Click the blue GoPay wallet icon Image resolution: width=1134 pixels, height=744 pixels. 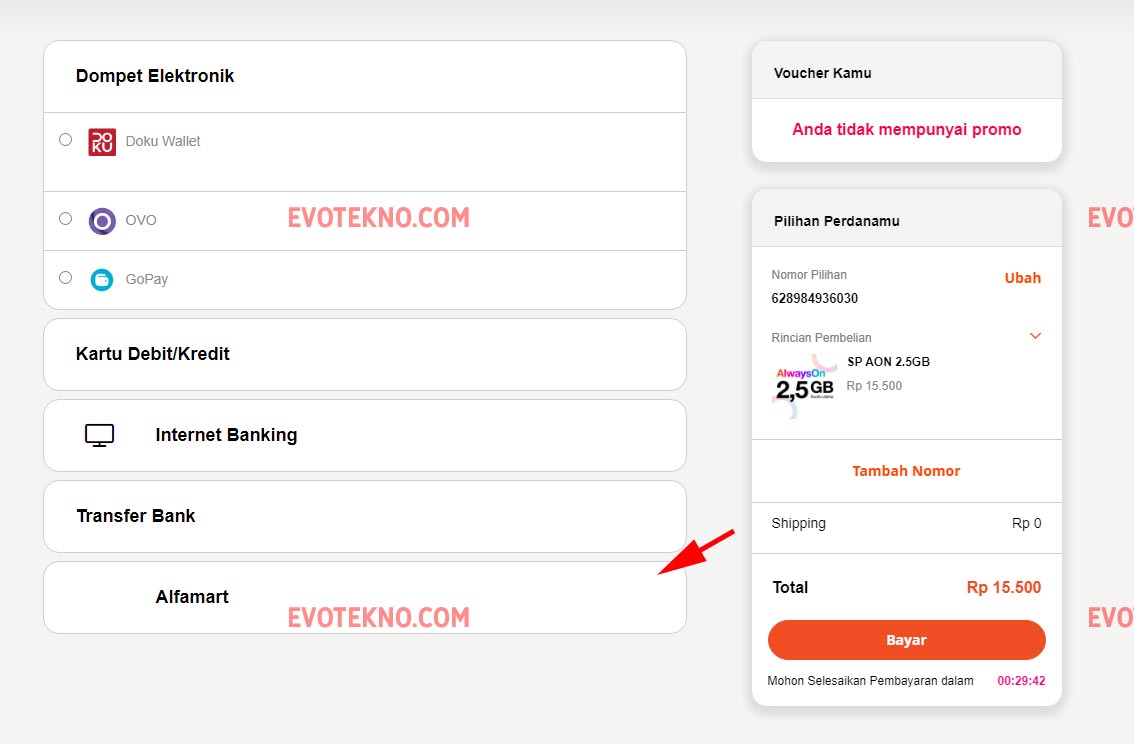click(x=102, y=280)
